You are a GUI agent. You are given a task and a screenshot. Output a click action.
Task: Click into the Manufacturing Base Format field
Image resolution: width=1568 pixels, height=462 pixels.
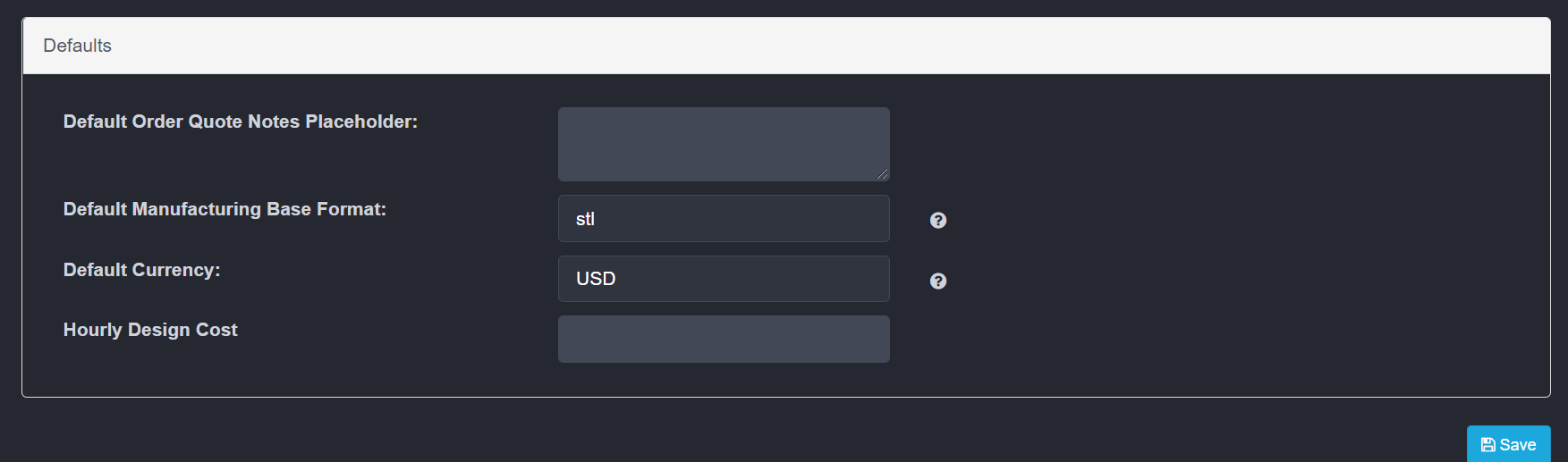pos(723,219)
